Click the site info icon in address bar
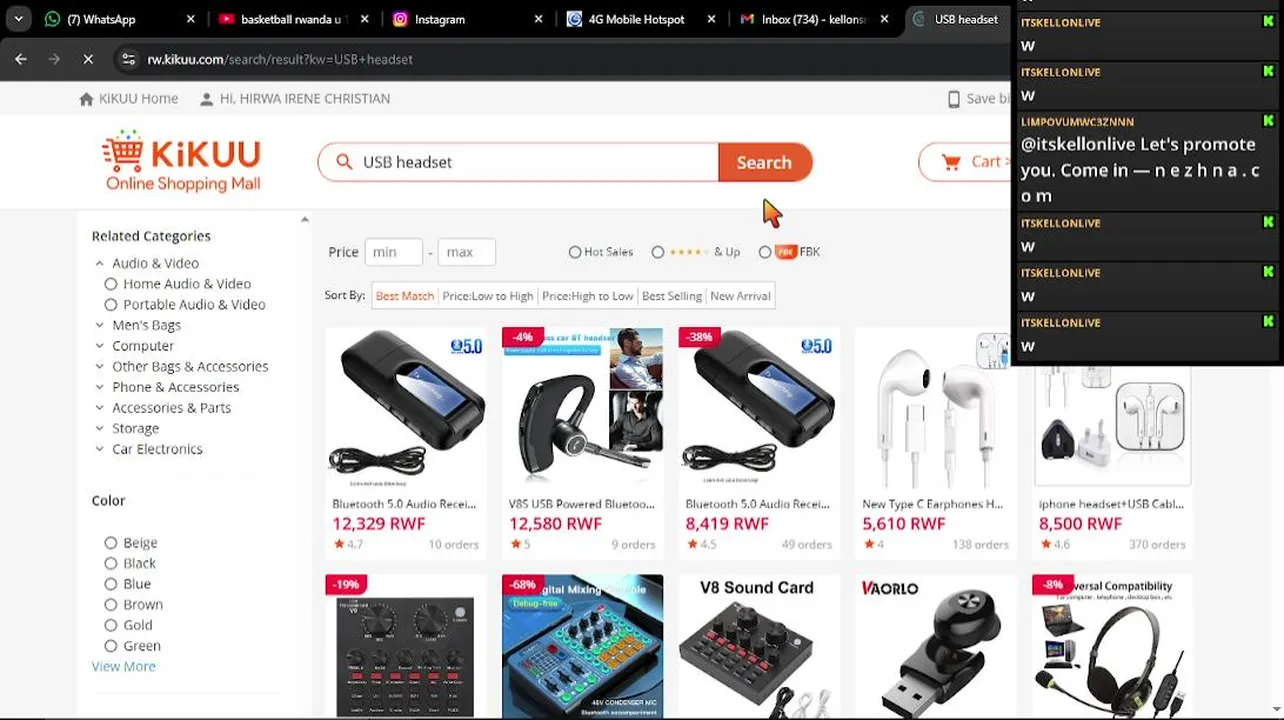 coord(128,59)
